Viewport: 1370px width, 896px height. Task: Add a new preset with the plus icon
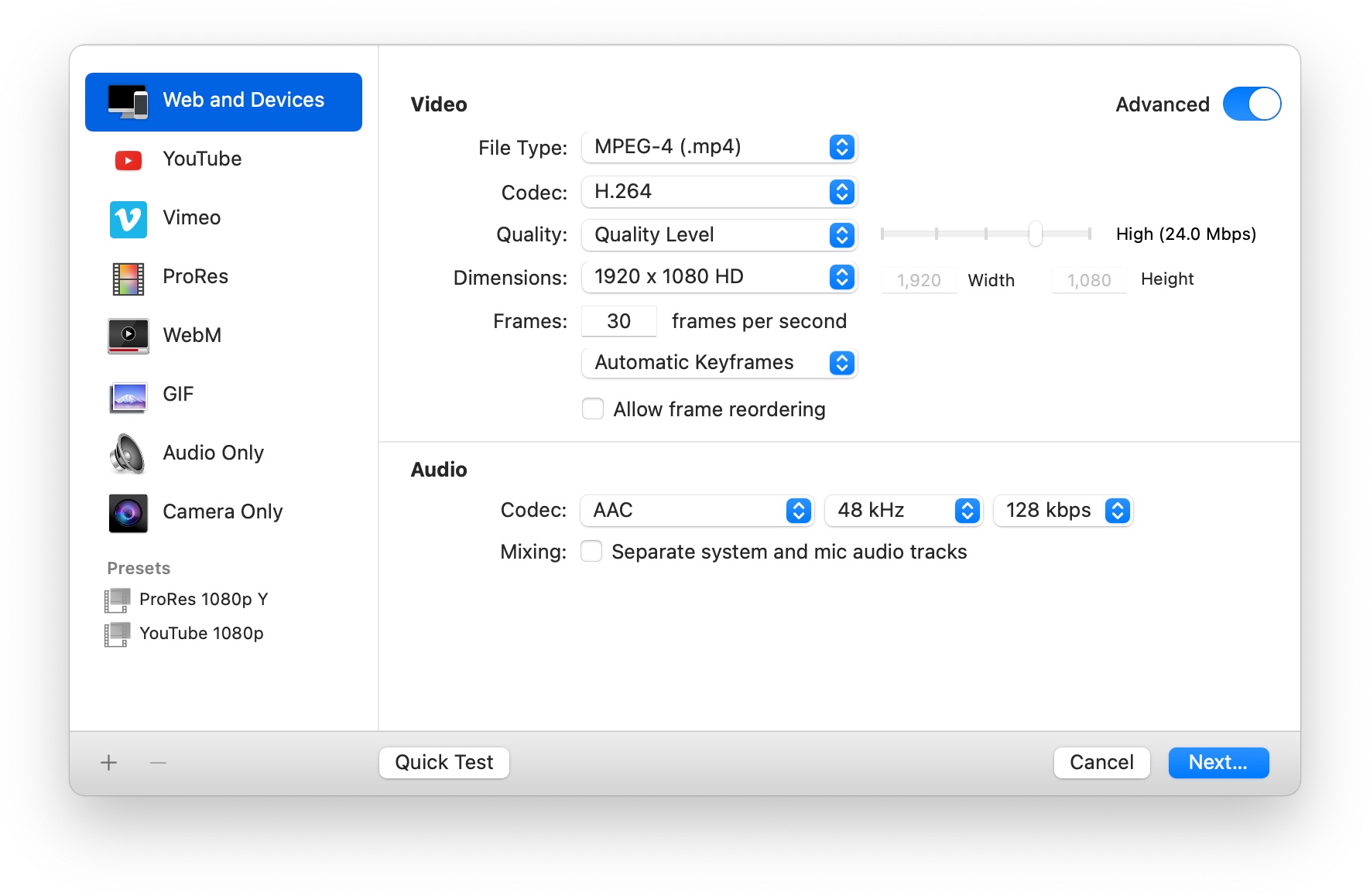coord(109,763)
